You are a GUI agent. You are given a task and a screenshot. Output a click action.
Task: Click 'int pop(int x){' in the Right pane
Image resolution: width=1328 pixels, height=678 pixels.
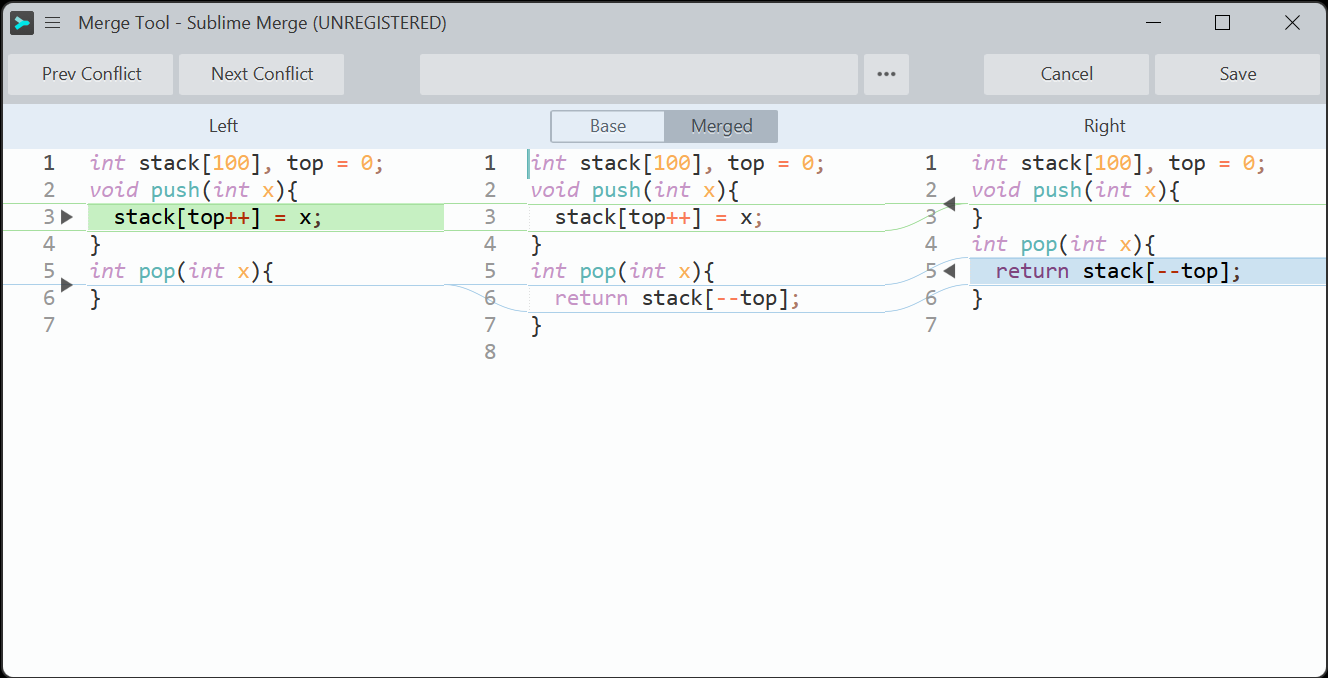pyautogui.click(x=1064, y=244)
